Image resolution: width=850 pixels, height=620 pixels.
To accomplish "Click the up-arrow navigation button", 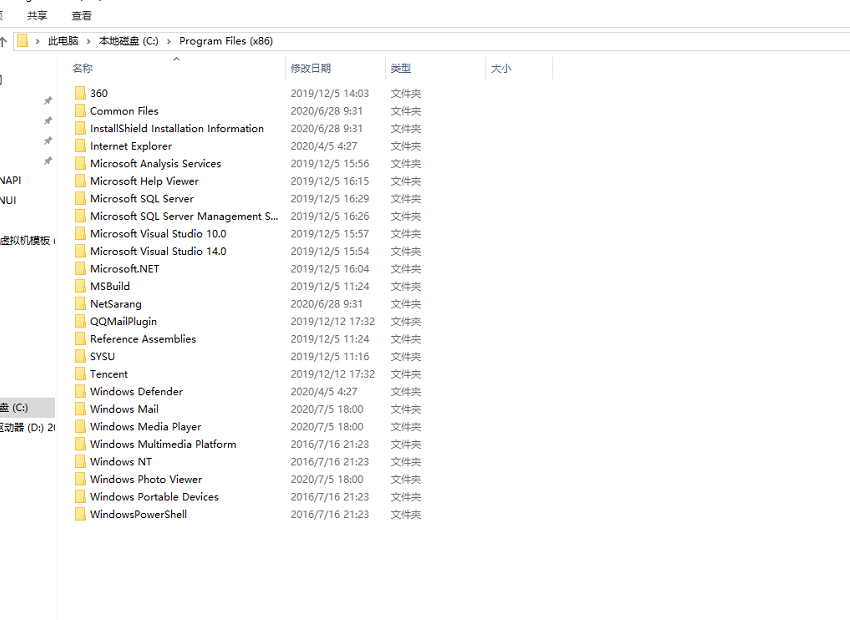I will coord(3,41).
